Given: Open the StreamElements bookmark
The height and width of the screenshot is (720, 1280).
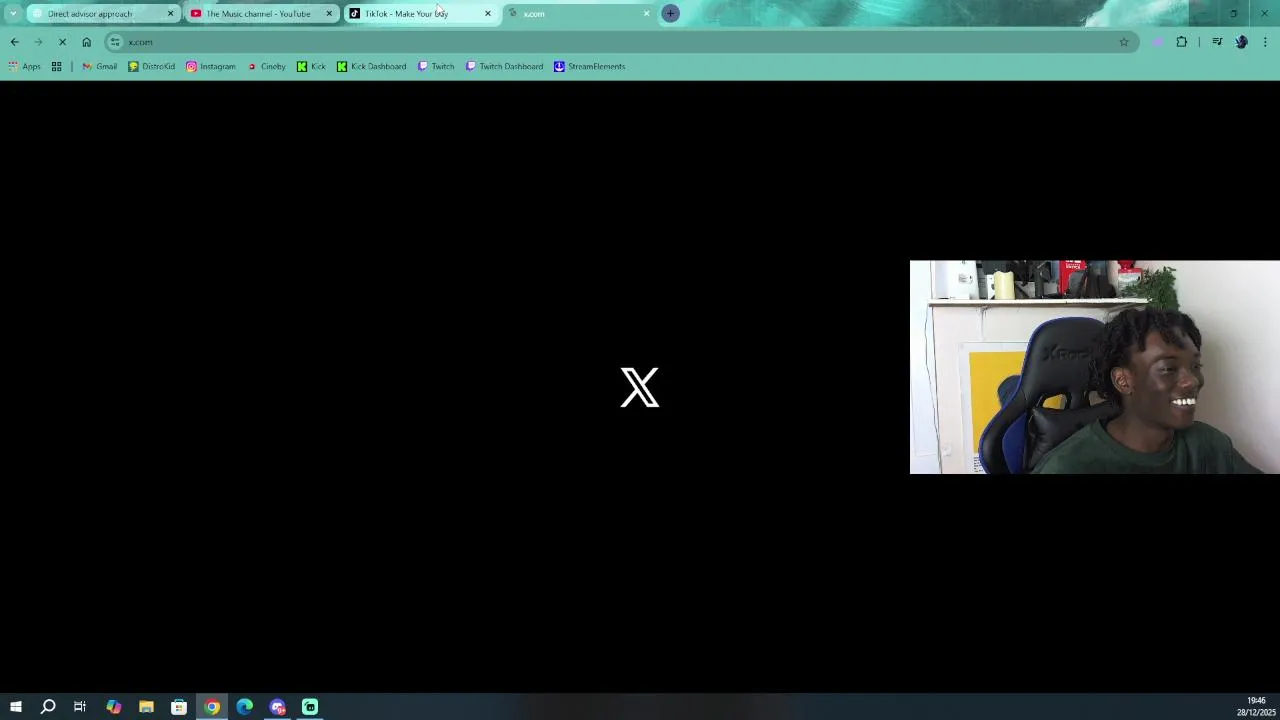Looking at the screenshot, I should 589,66.
